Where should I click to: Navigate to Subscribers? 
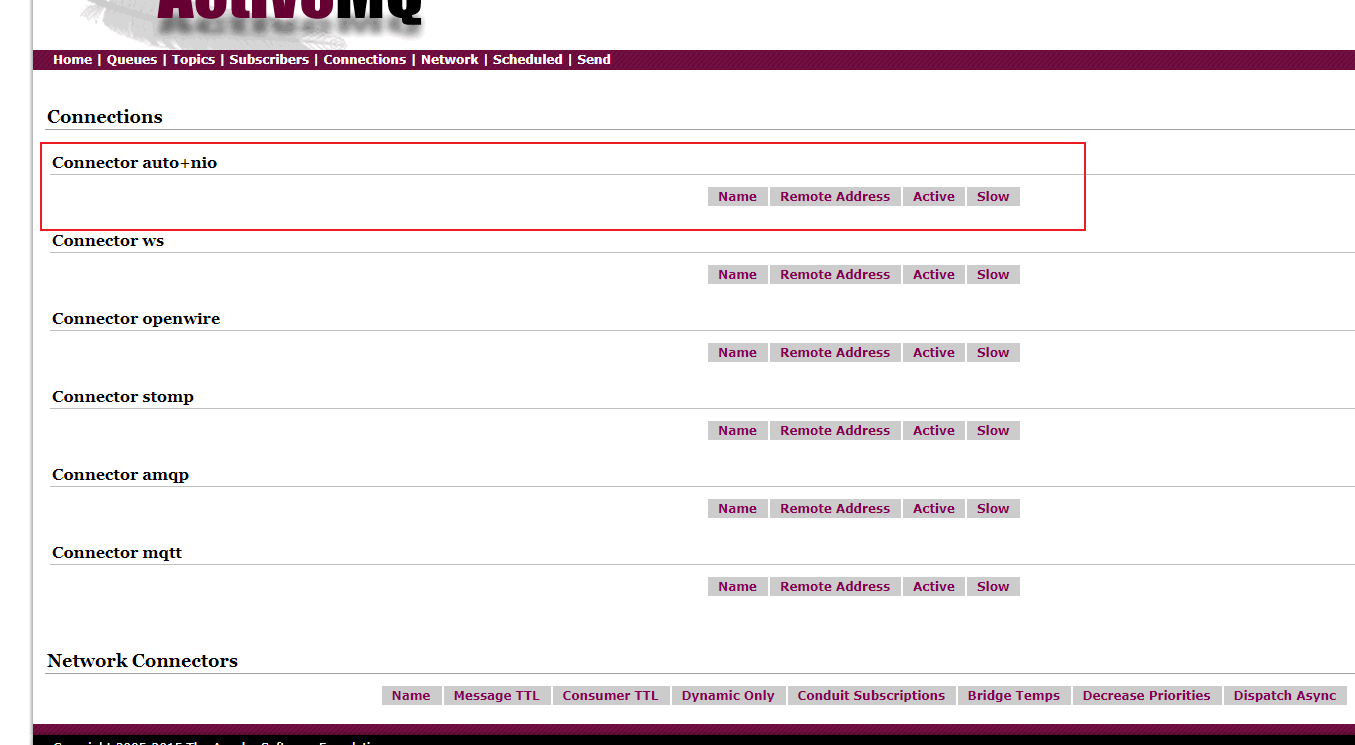(x=269, y=60)
